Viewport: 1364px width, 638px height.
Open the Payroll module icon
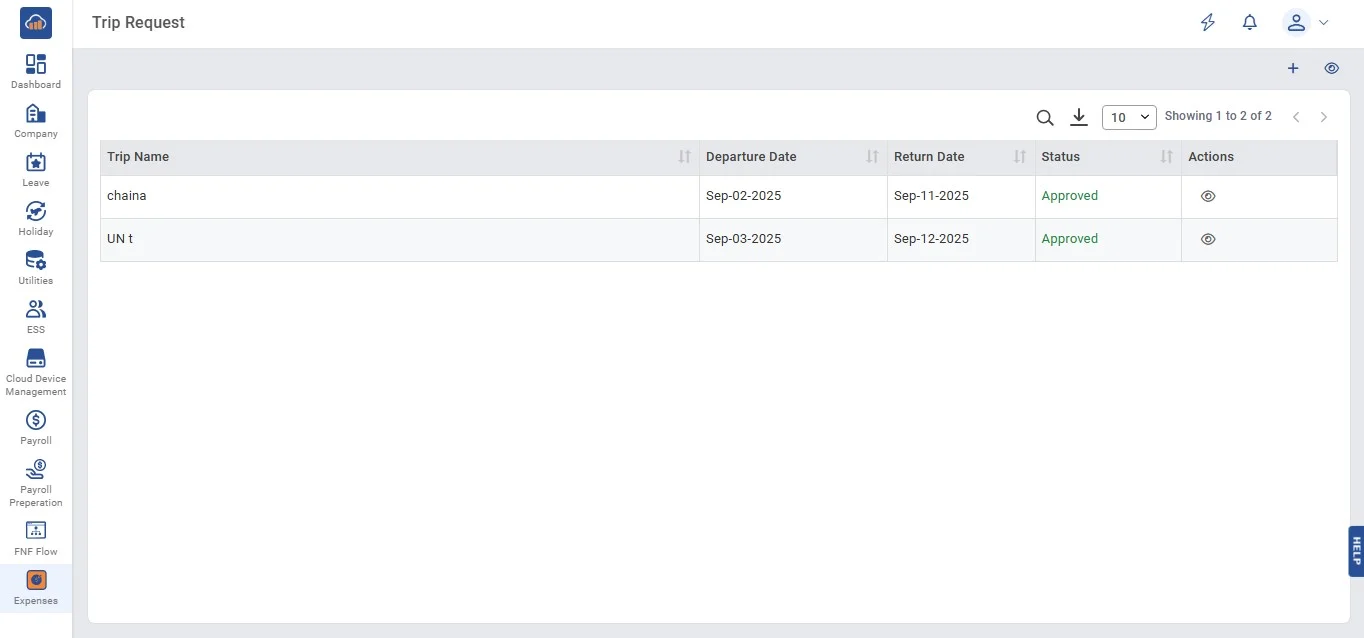(x=36, y=427)
